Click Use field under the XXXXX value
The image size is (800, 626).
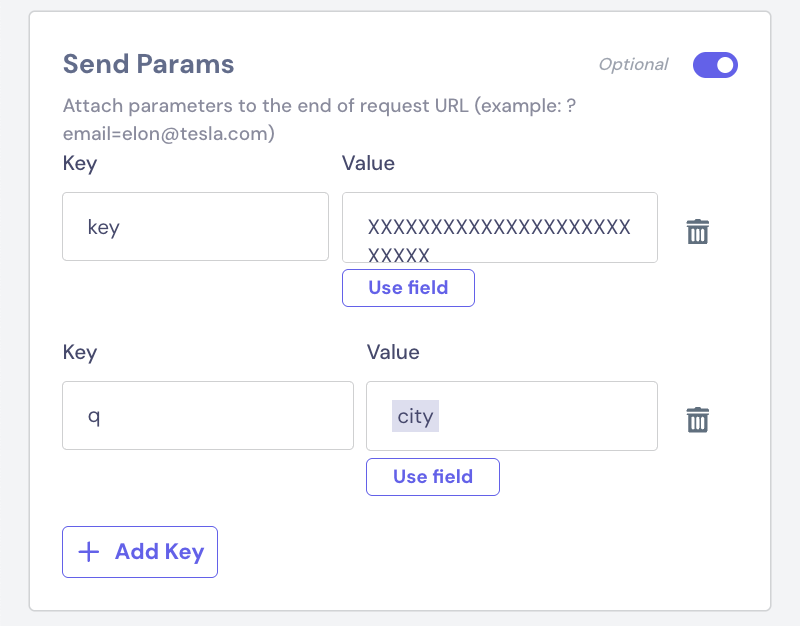pos(408,288)
